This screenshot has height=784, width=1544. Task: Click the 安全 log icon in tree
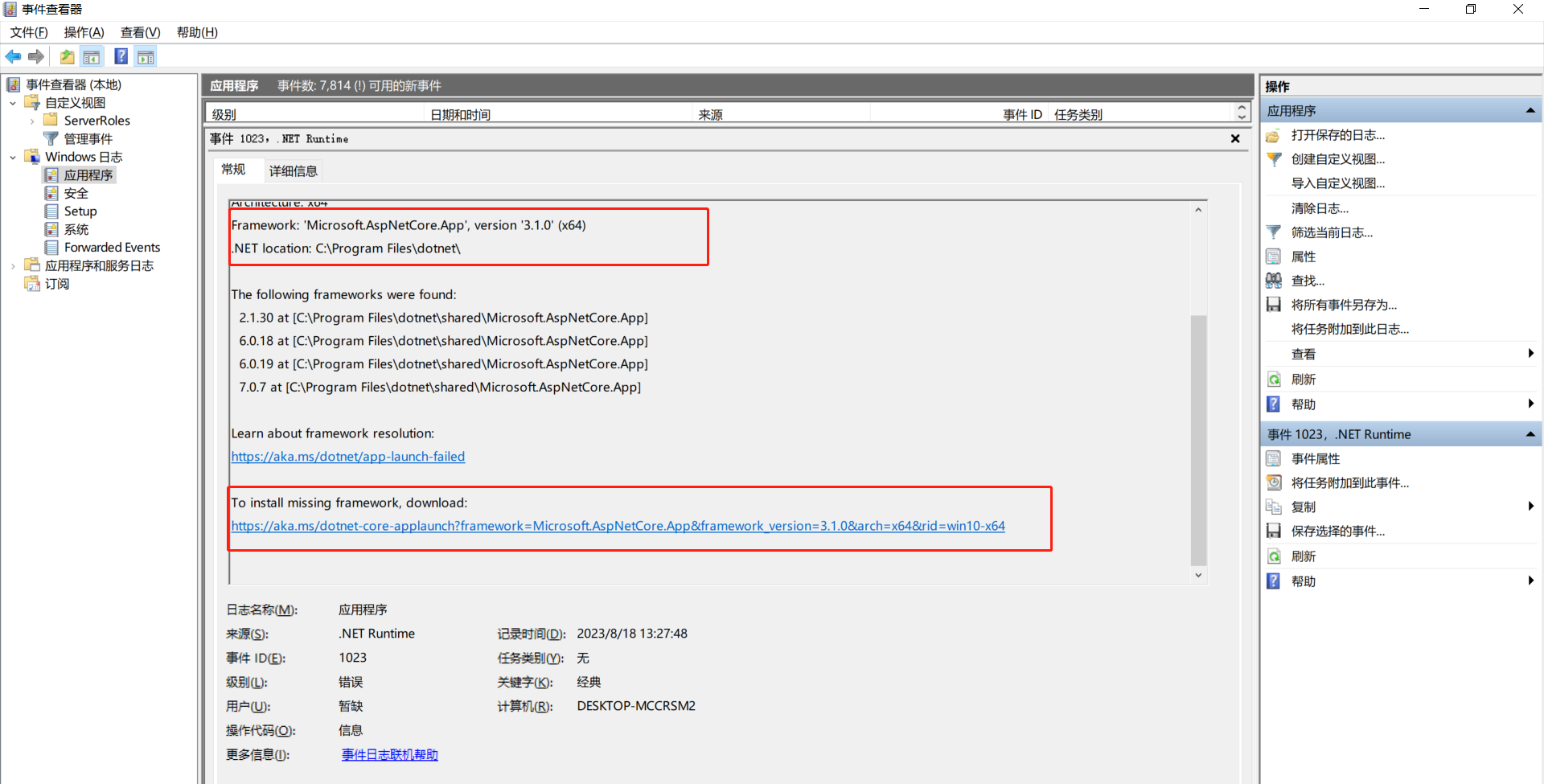coord(51,193)
